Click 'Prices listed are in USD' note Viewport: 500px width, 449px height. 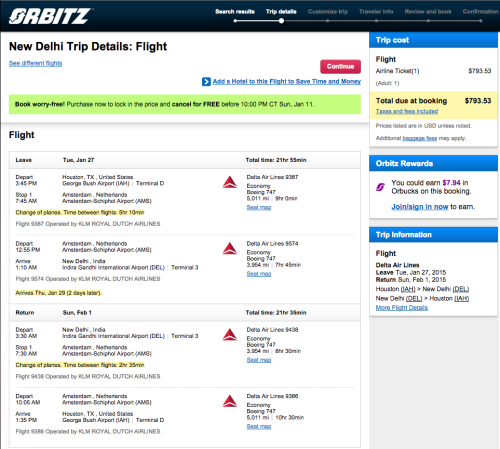pyautogui.click(x=423, y=126)
